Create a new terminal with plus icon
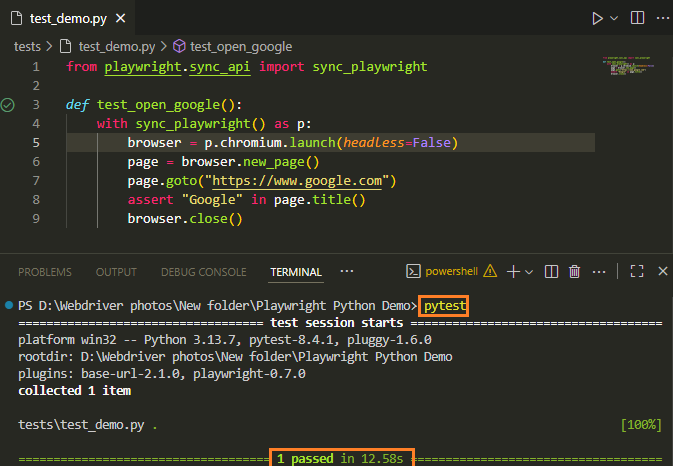The width and height of the screenshot is (673, 466). tap(513, 272)
